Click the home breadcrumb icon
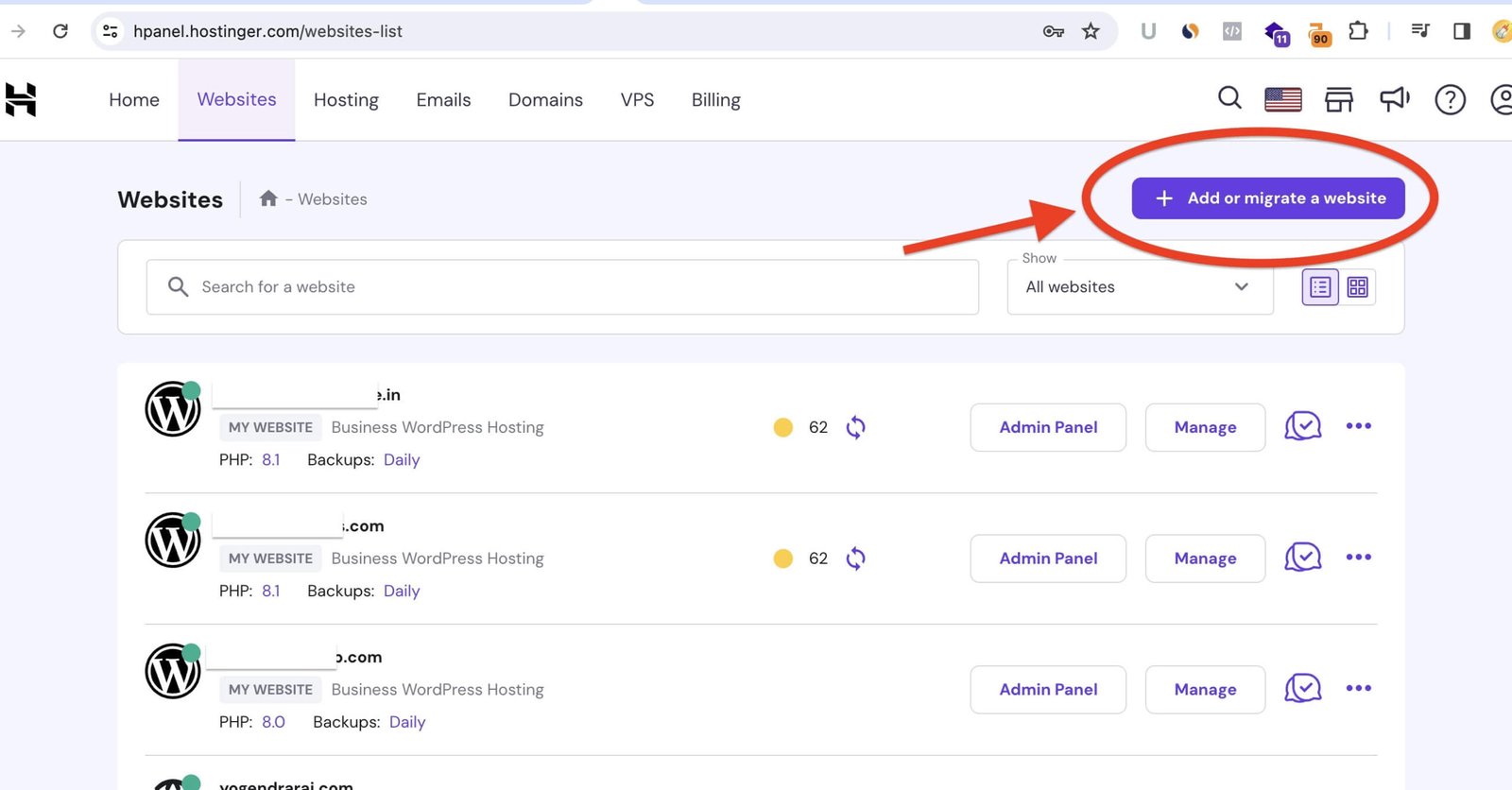The height and width of the screenshot is (790, 1512). pos(268,198)
